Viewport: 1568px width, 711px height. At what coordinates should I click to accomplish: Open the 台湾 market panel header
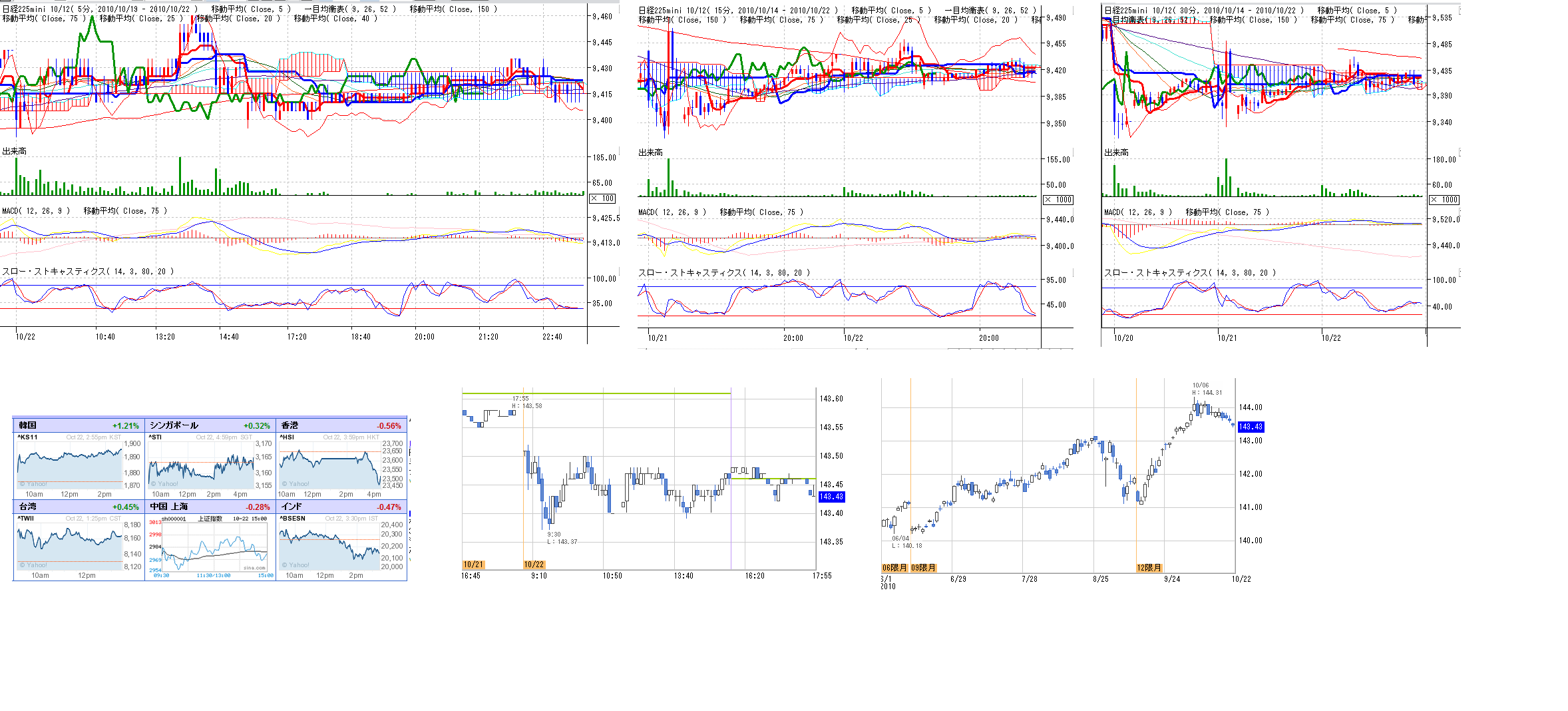(79, 507)
